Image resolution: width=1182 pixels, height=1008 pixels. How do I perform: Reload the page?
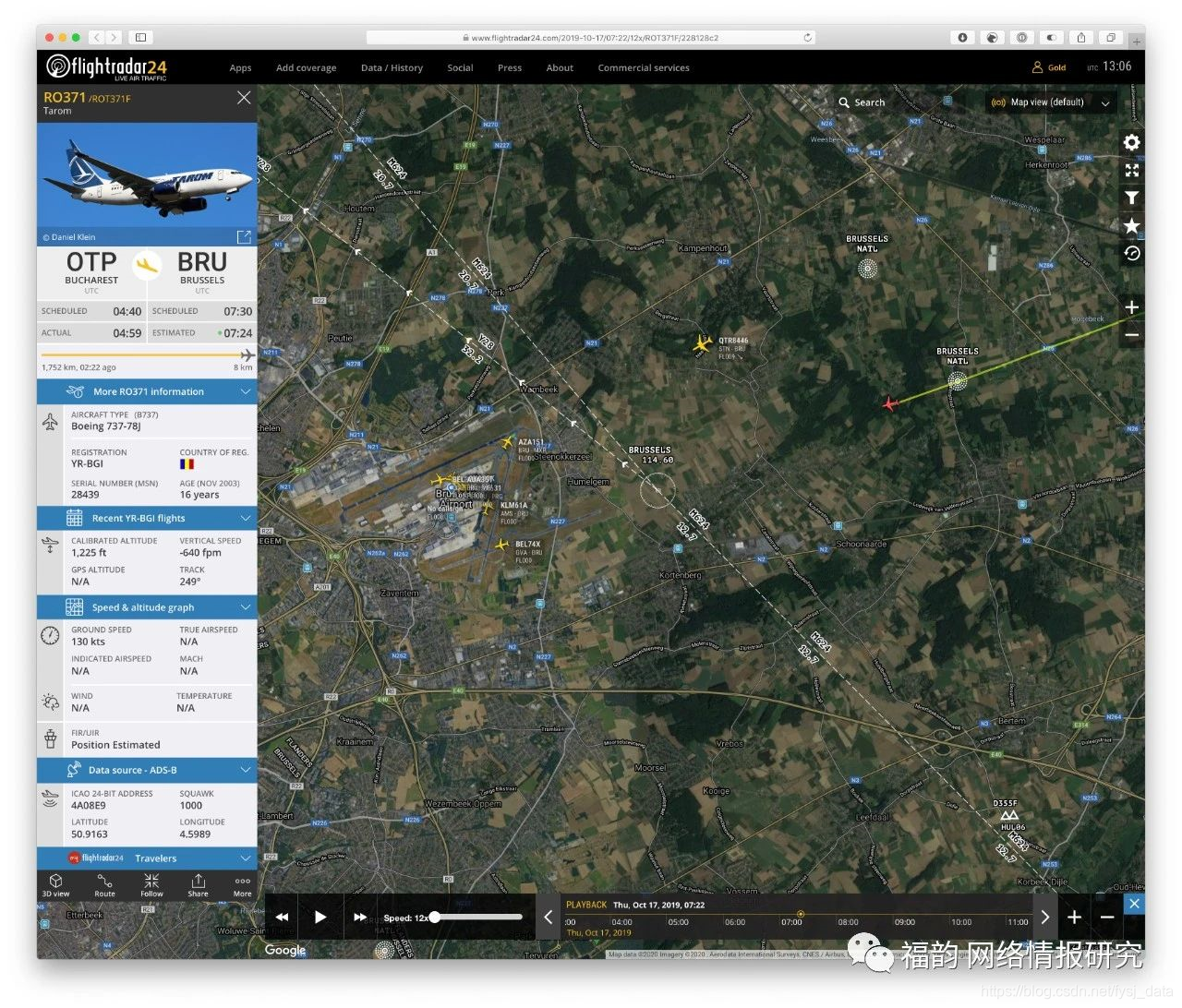coord(808,38)
